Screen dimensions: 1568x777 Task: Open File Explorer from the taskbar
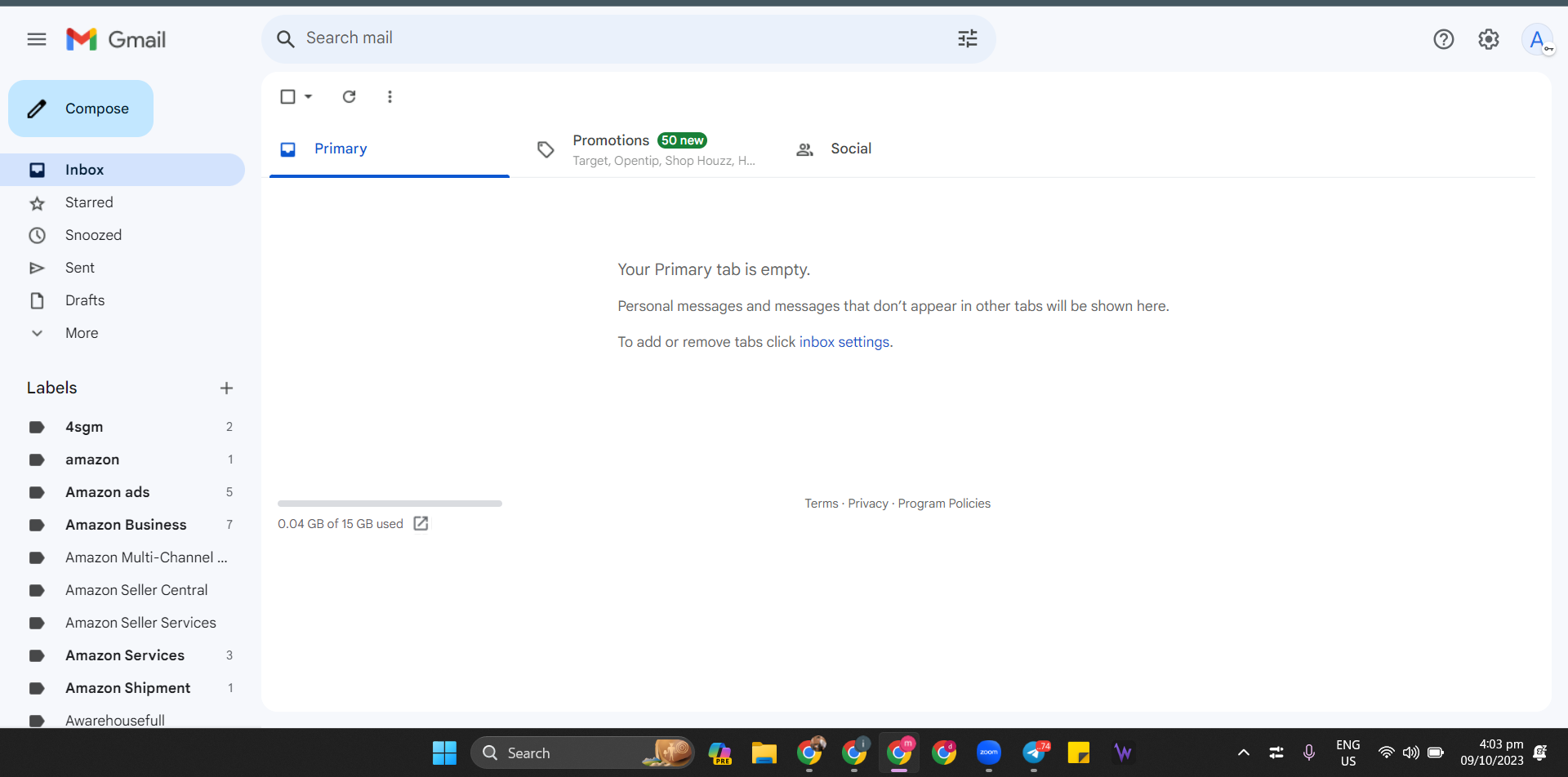pyautogui.click(x=764, y=753)
